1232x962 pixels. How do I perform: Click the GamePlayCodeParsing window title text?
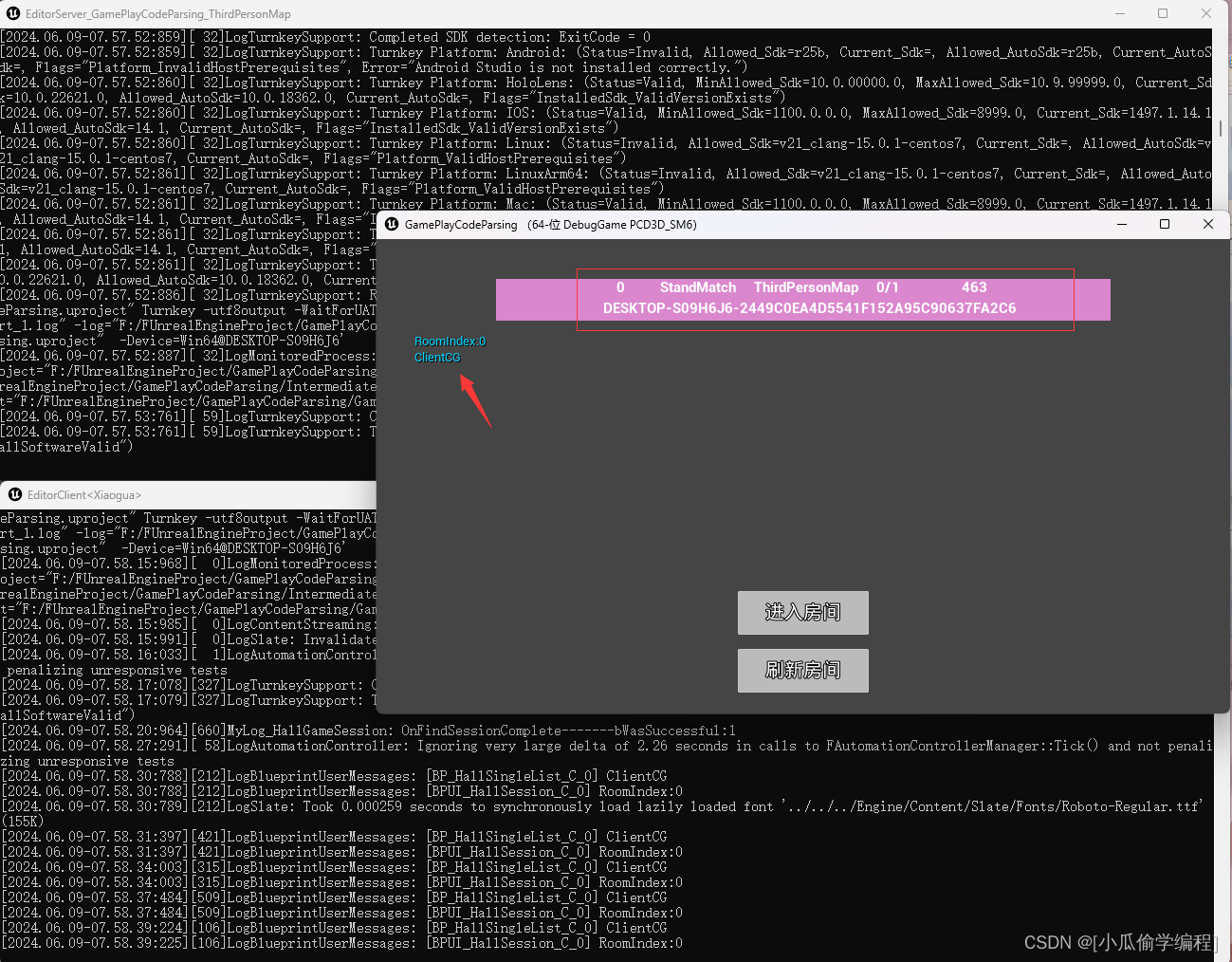coord(461,225)
